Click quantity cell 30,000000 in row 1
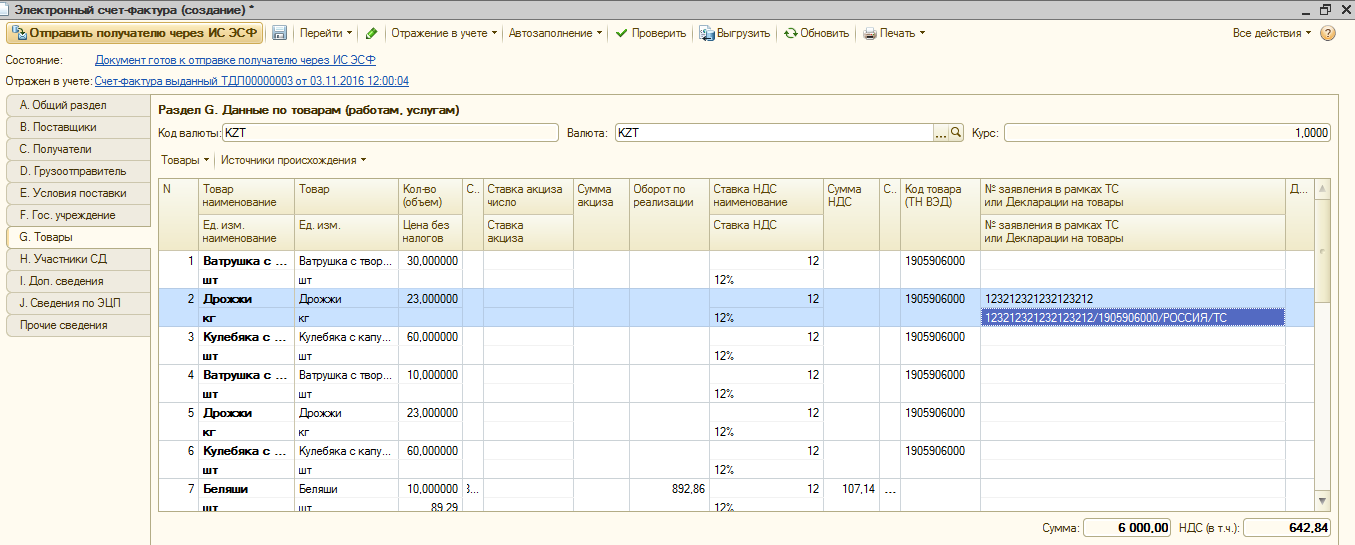This screenshot has height=545, width=1355. (x=430, y=261)
